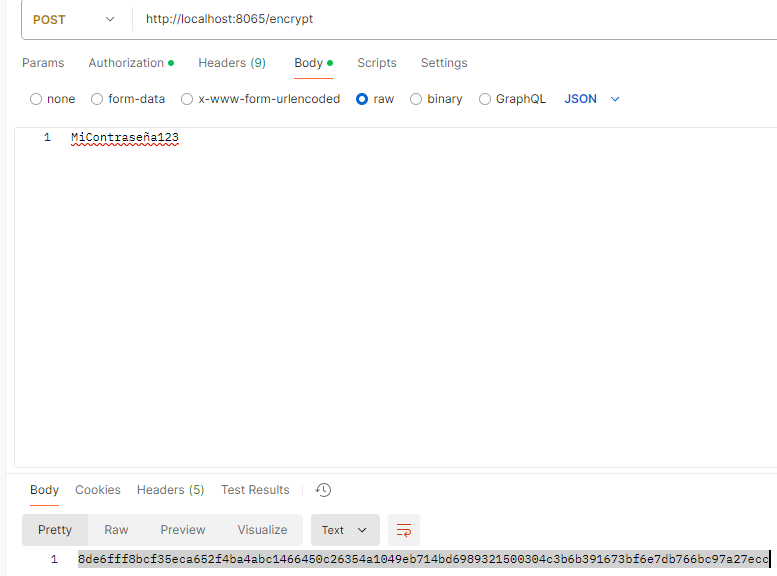Open the Scripts tab
Viewport: 777px width, 576px height.
tap(377, 63)
